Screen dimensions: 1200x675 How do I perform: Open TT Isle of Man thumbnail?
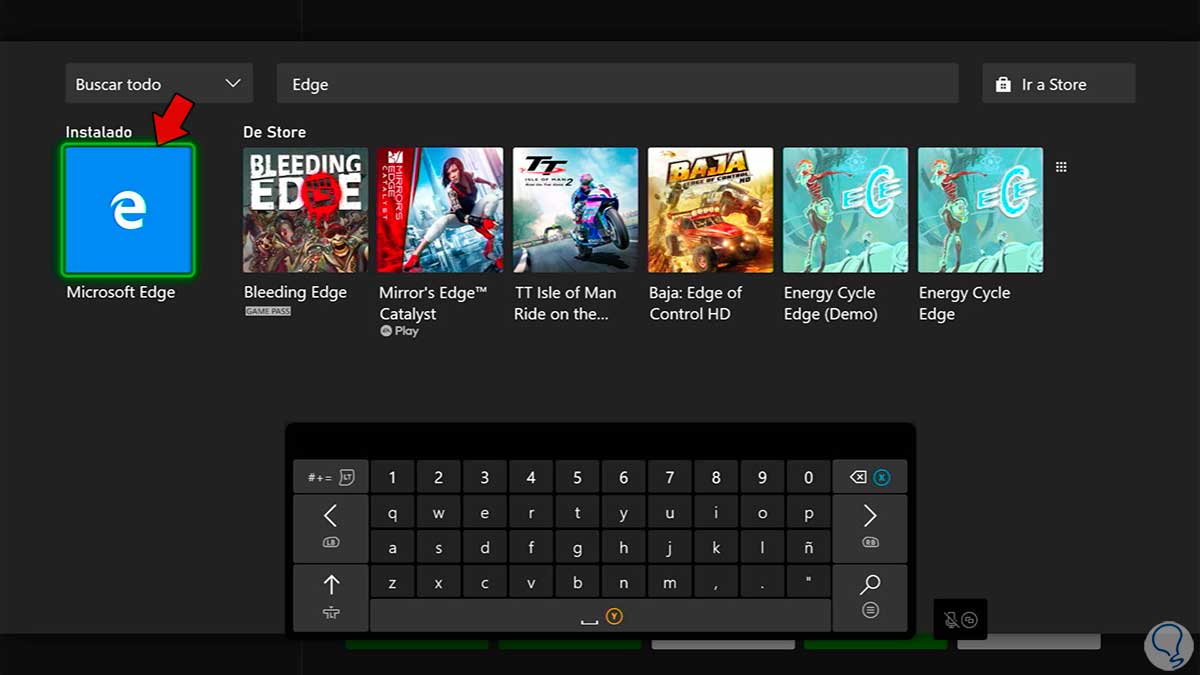pyautogui.click(x=575, y=210)
